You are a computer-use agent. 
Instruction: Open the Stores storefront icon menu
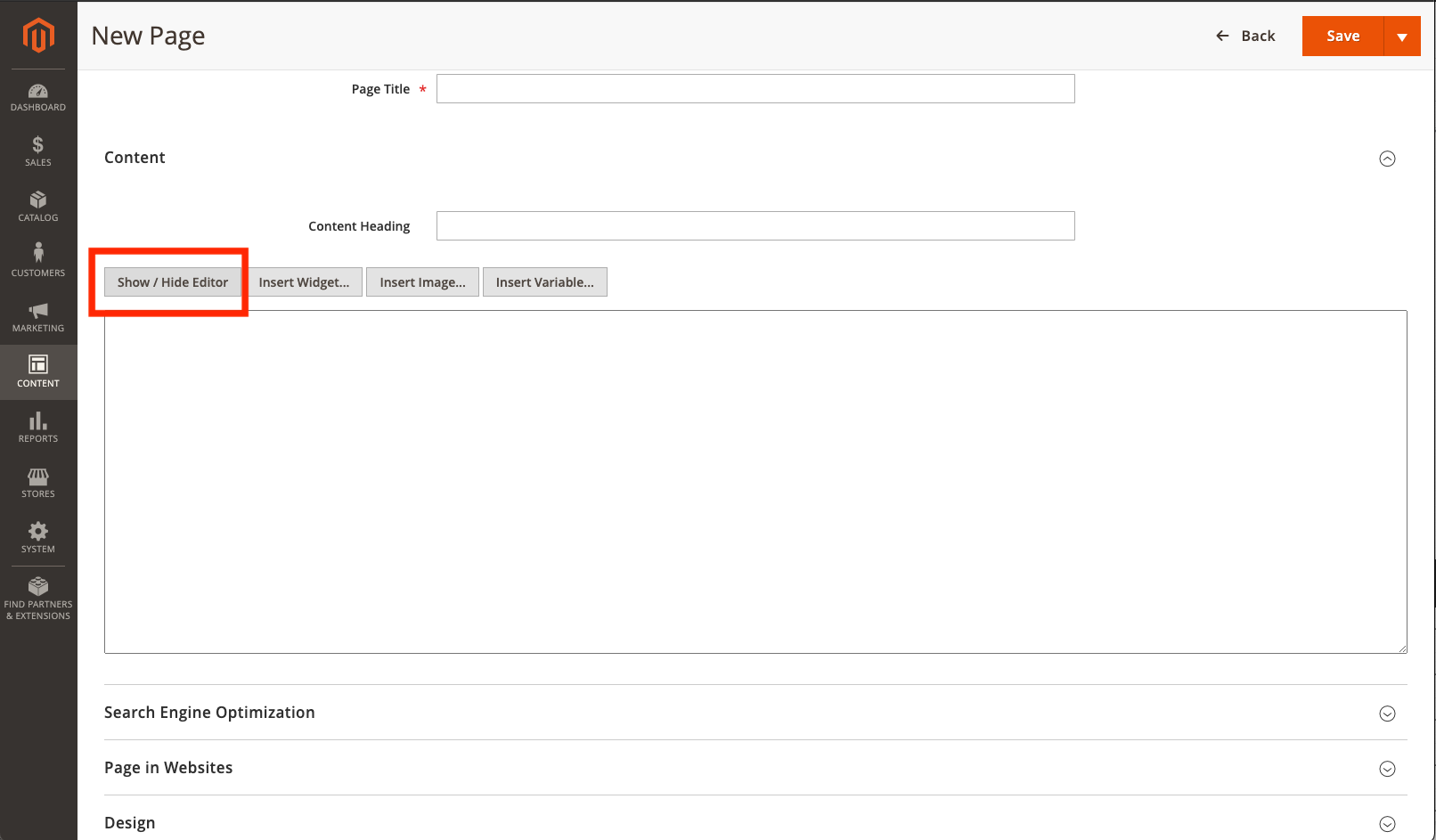(x=38, y=483)
